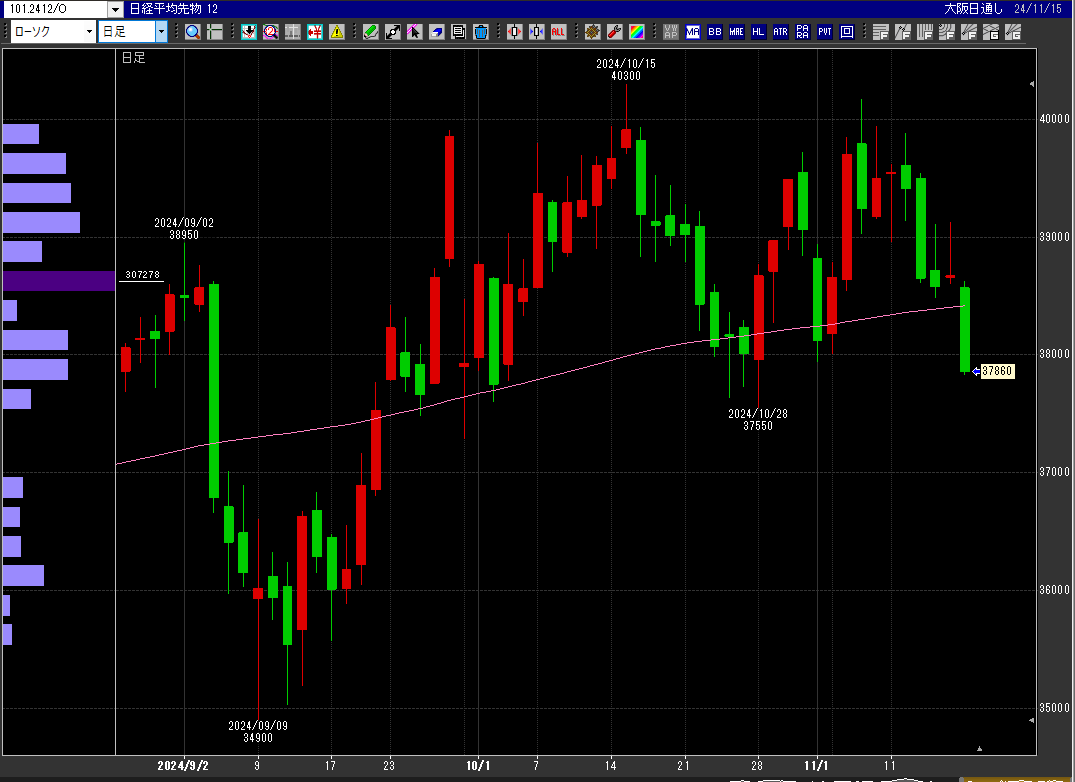The height and width of the screenshot is (782, 1075).
Task: Click the last Gann fan G icon
Action: (x=1013, y=32)
